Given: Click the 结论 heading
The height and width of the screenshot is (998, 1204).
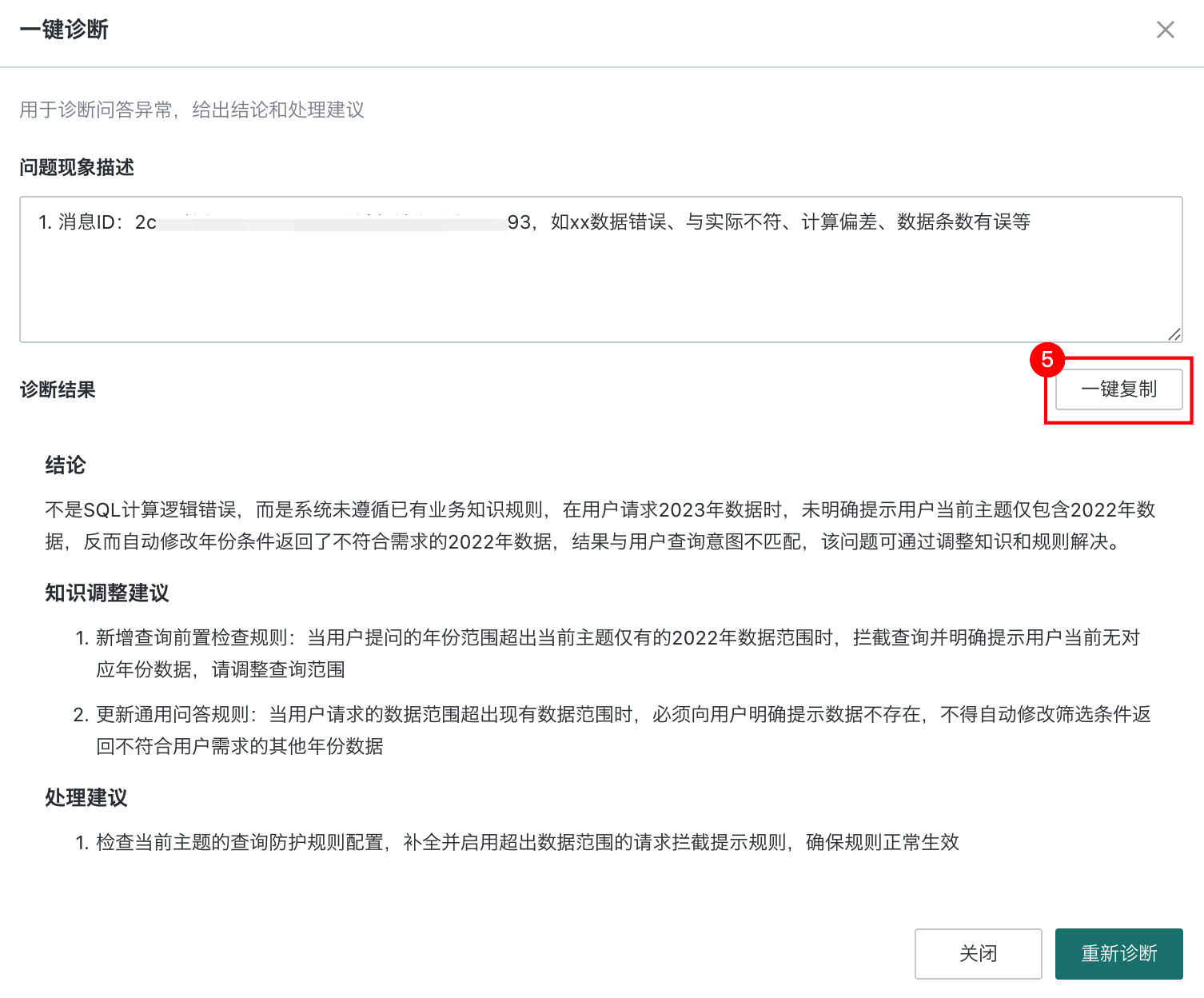Looking at the screenshot, I should [66, 465].
